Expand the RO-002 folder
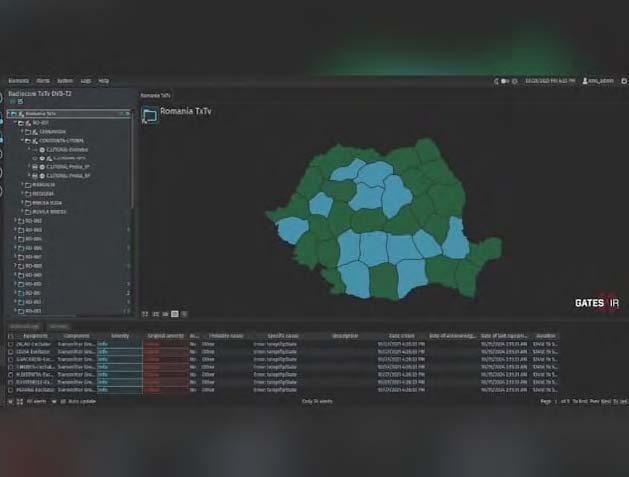629x477 pixels. pyautogui.click(x=16, y=221)
